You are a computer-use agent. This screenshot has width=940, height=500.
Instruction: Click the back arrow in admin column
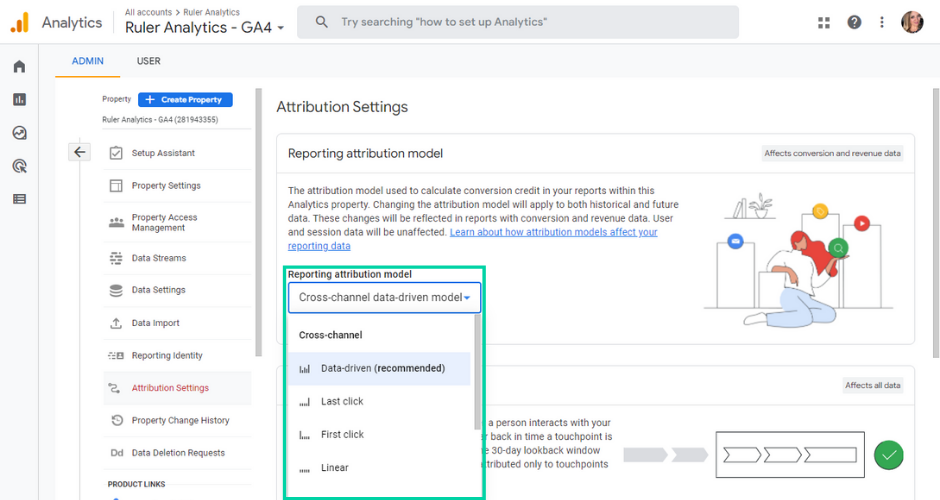pyautogui.click(x=80, y=152)
